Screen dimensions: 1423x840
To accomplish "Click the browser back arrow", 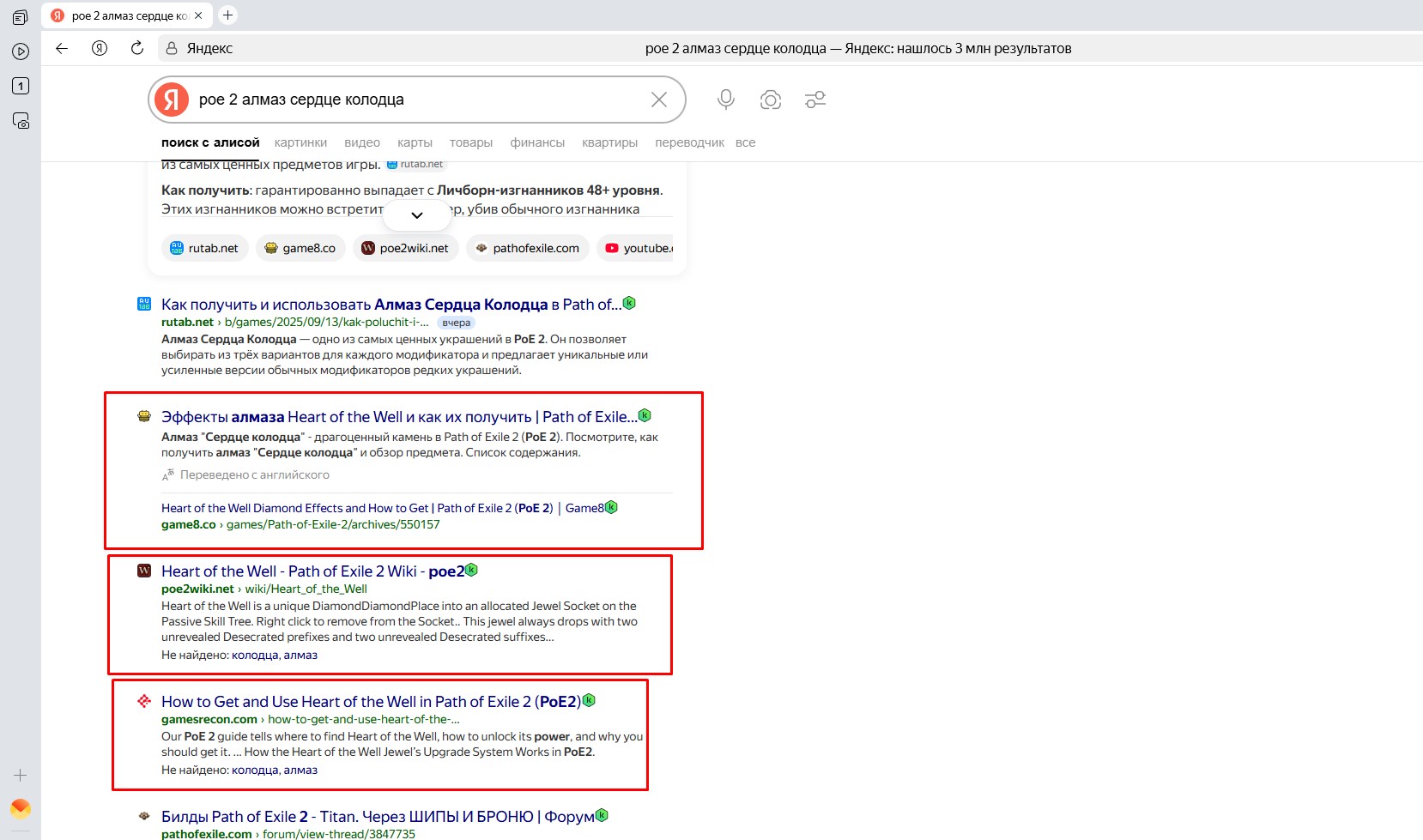I will click(62, 48).
